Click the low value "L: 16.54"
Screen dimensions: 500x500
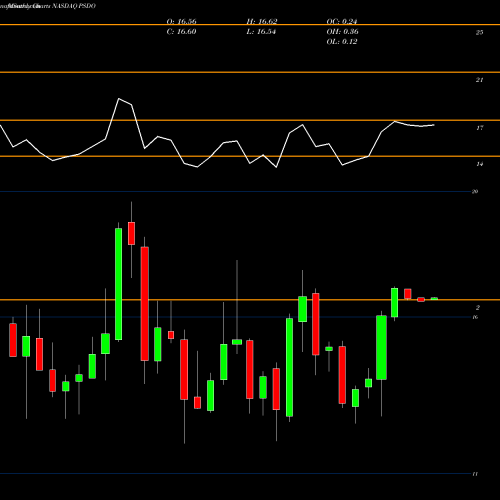point(261,31)
